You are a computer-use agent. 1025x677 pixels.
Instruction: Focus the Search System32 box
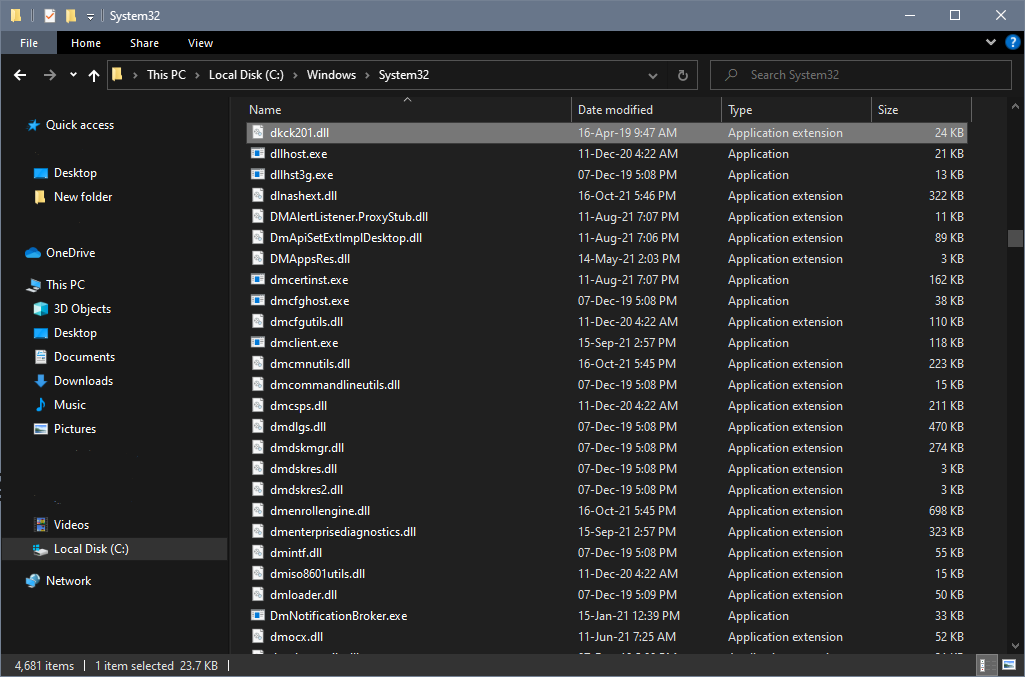[x=860, y=75]
